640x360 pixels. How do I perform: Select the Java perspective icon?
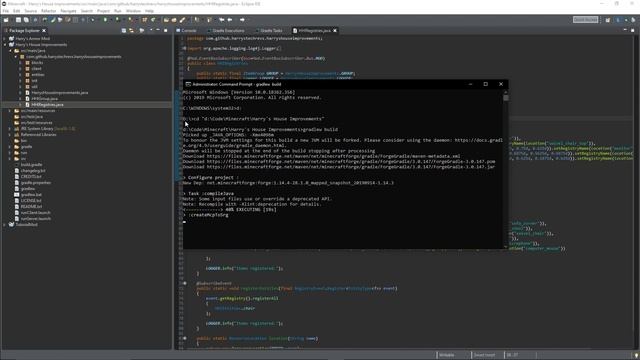click(x=618, y=20)
